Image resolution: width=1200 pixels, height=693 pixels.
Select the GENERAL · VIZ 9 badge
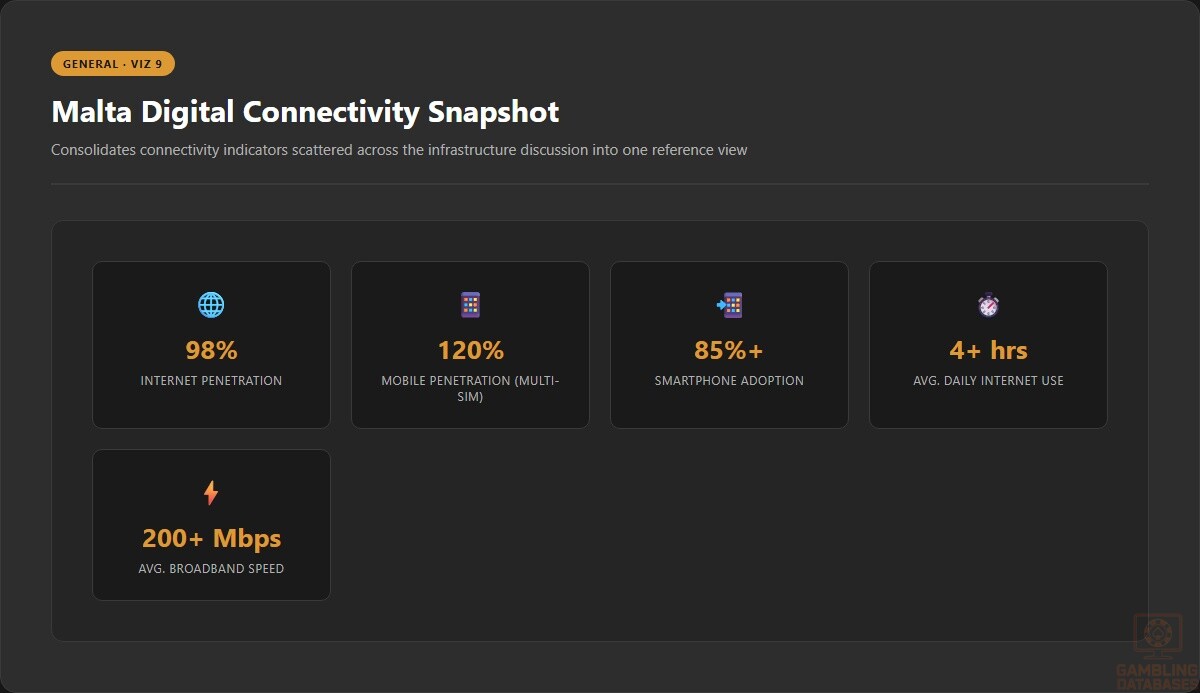coord(113,64)
